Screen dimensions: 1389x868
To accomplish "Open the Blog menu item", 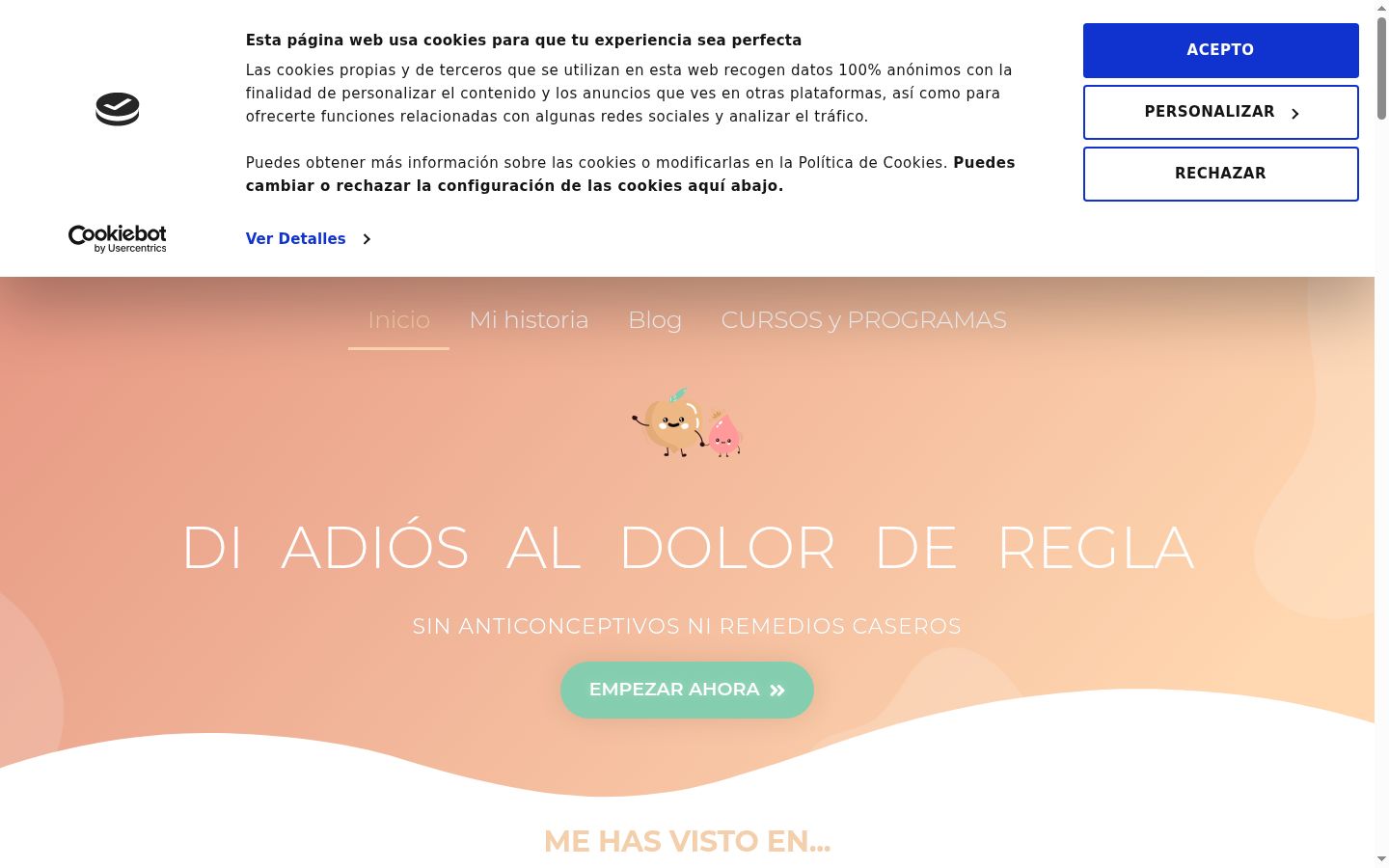I will (655, 320).
